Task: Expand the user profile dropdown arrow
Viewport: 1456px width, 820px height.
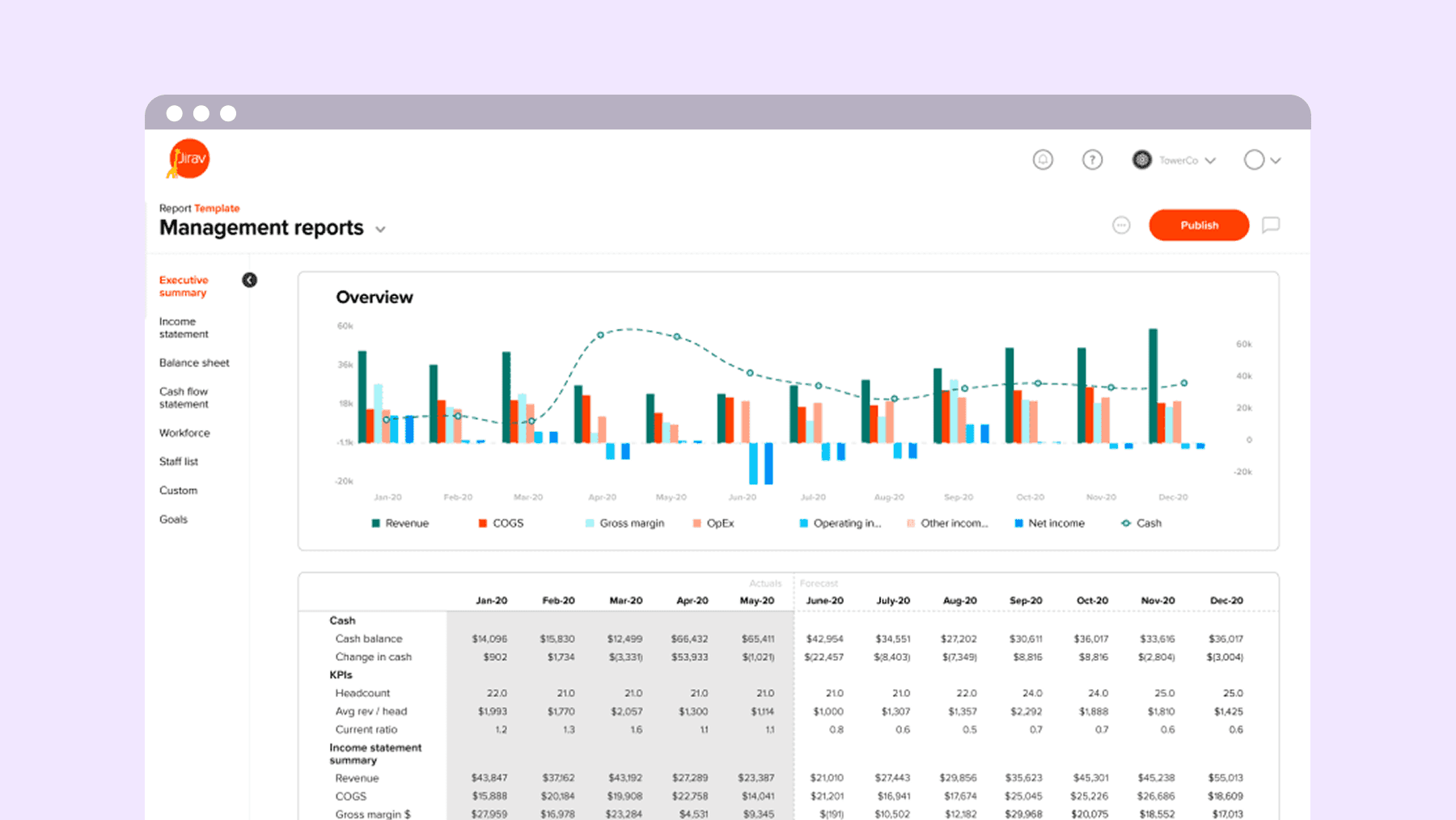Action: click(1276, 161)
